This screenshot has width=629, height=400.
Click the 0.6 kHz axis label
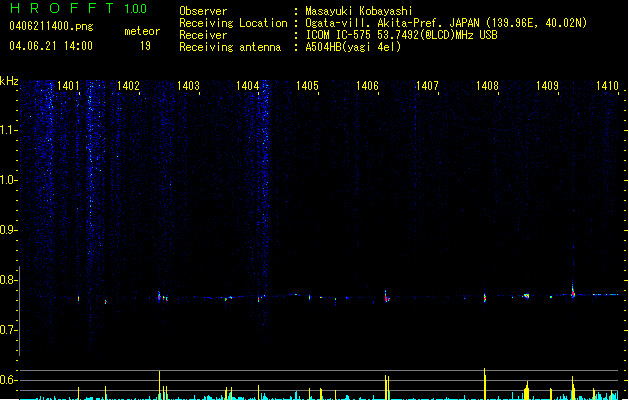pos(9,380)
